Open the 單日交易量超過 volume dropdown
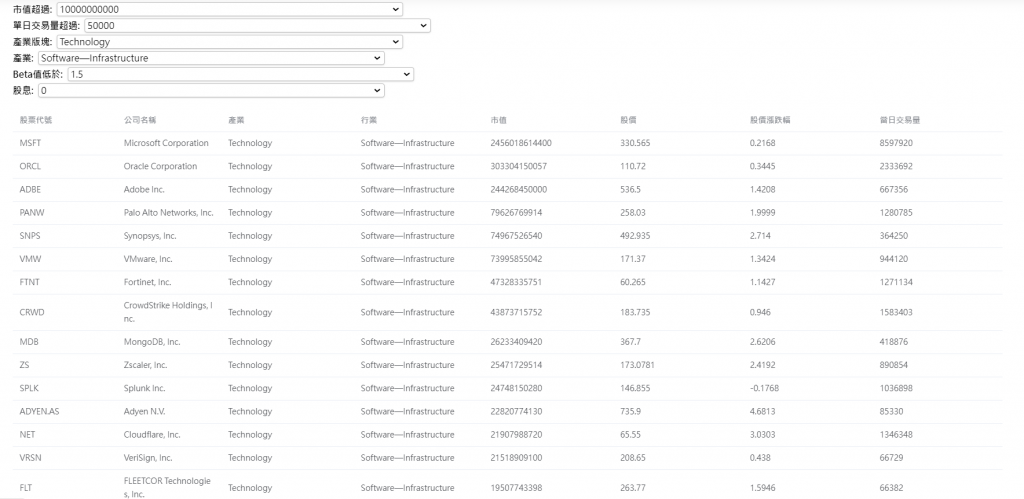The width and height of the screenshot is (1024, 499). [257, 25]
